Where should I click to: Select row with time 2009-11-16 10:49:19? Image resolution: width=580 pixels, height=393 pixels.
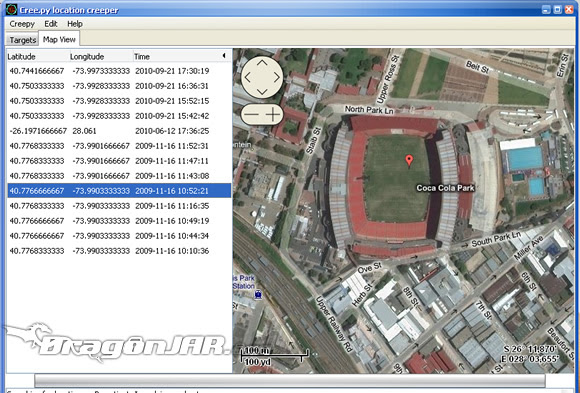coord(119,221)
